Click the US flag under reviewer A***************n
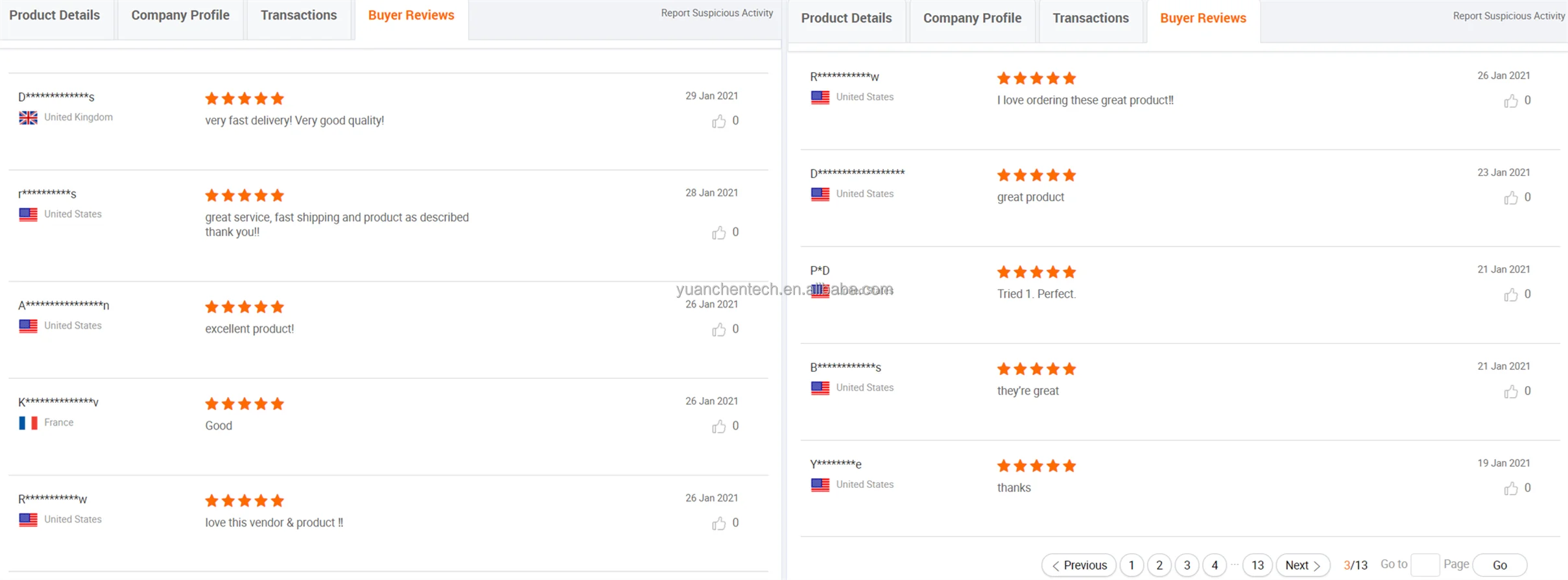This screenshot has height=580, width=1568. [28, 326]
